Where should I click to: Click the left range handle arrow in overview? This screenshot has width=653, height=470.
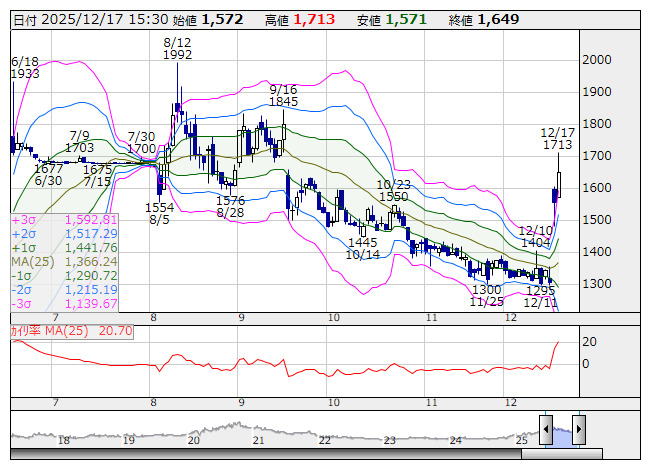(x=546, y=431)
